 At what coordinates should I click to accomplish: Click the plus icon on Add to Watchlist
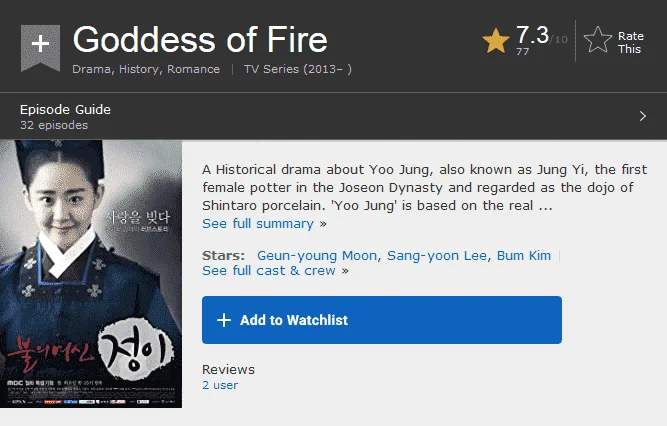pos(224,320)
